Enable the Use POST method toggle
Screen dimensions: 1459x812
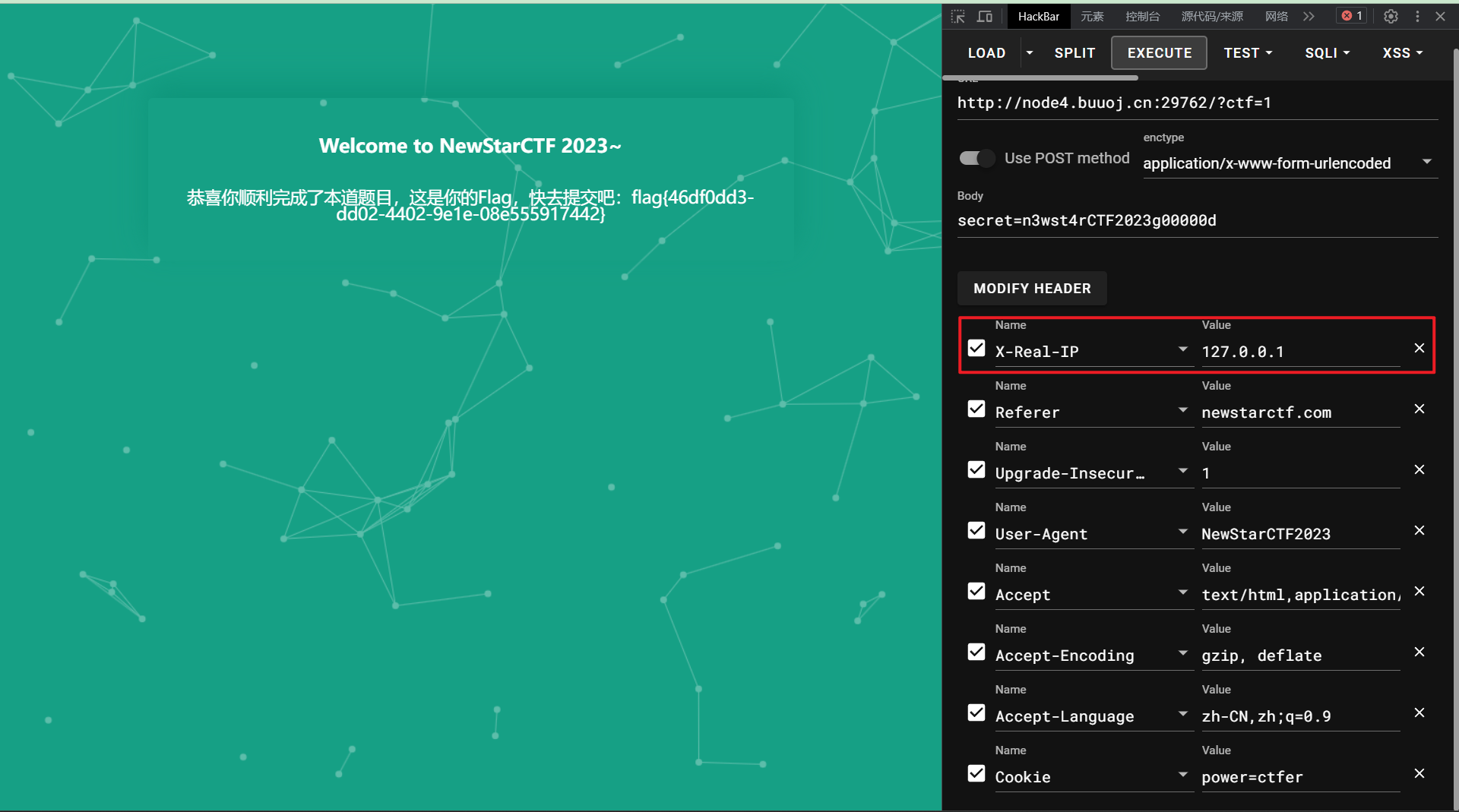976,158
